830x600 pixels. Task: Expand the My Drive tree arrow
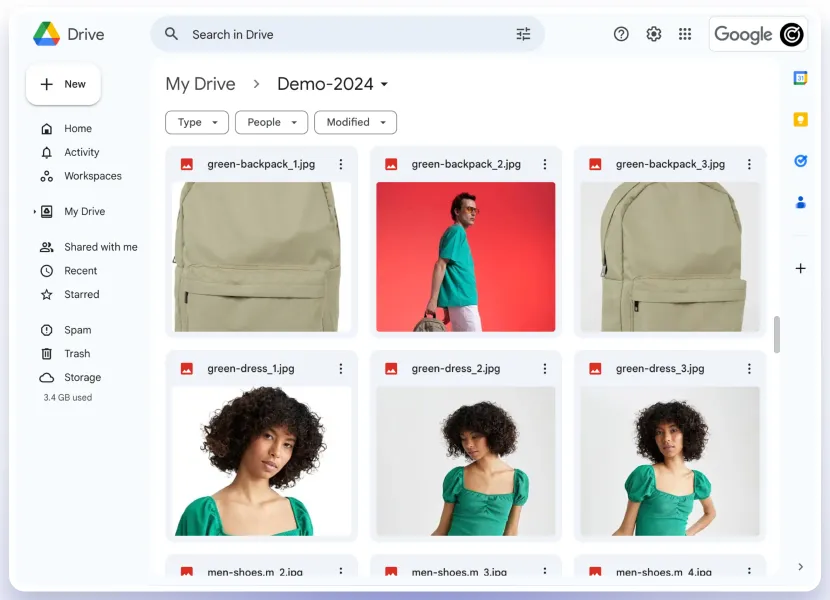click(x=34, y=212)
